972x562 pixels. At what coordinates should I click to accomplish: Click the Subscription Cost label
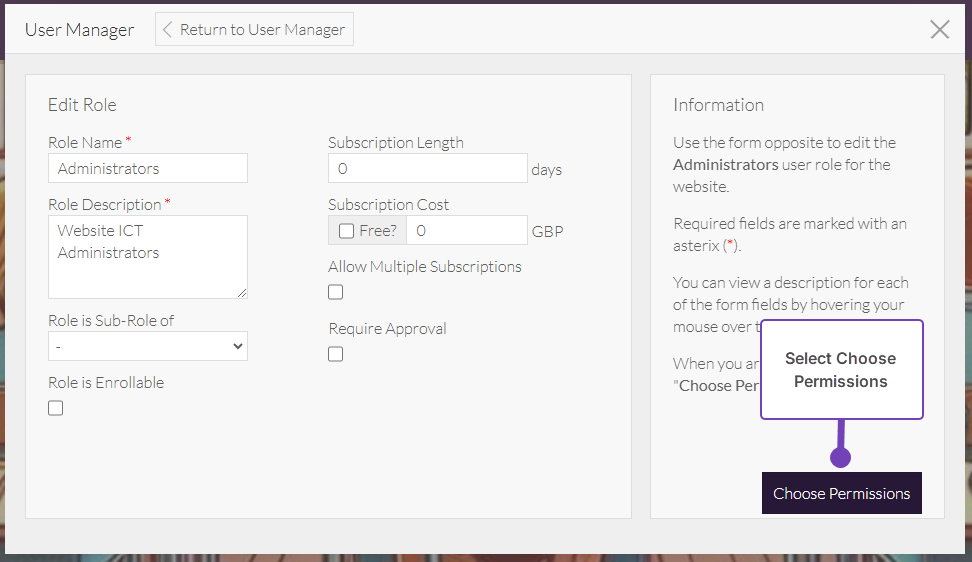tap(388, 205)
